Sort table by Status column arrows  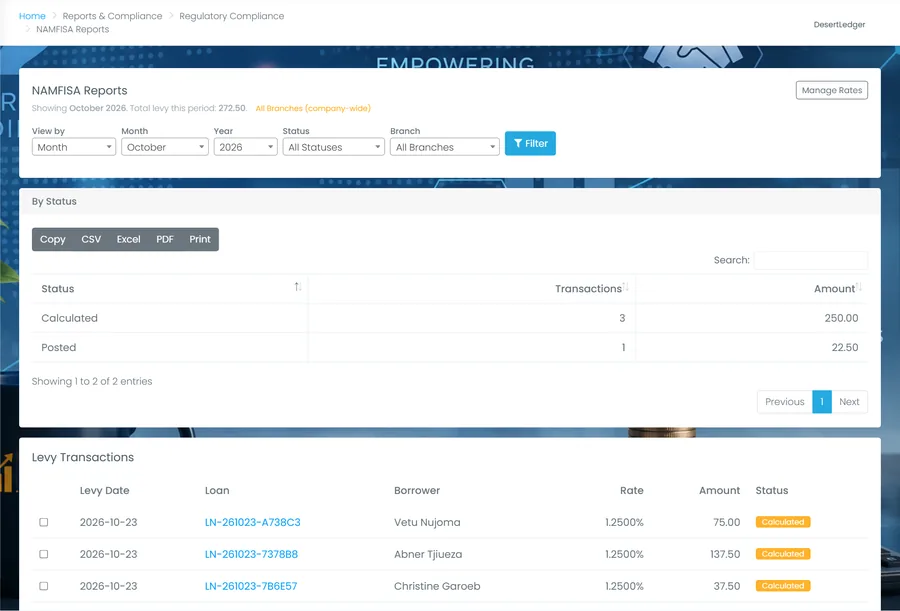[298, 287]
